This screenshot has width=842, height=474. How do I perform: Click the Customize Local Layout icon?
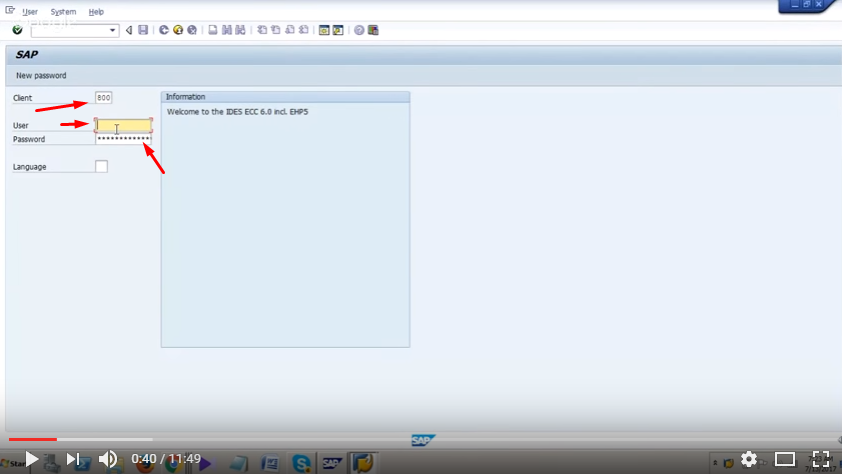point(373,30)
